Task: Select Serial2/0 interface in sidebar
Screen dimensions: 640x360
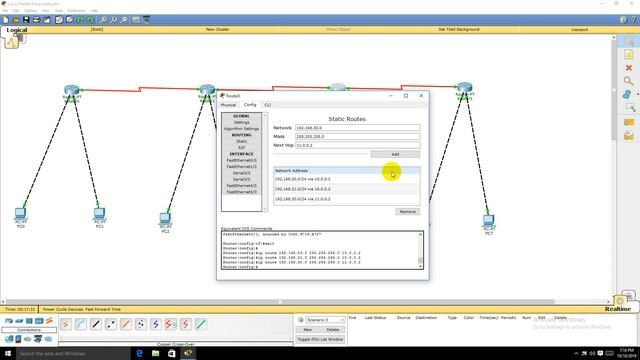Action: point(241,173)
